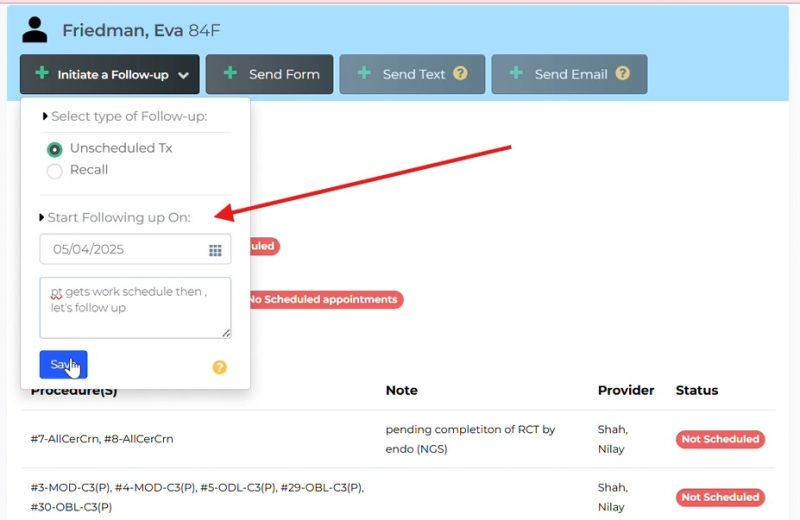The image size is (800, 520).
Task: Collapse the Start Following up On section
Action: pyautogui.click(x=42, y=217)
